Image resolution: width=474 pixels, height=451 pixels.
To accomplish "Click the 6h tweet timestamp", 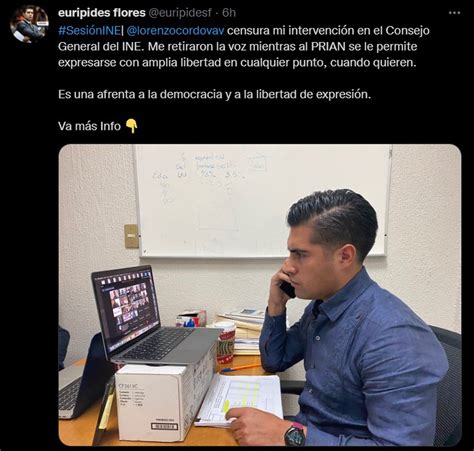I will pos(229,13).
